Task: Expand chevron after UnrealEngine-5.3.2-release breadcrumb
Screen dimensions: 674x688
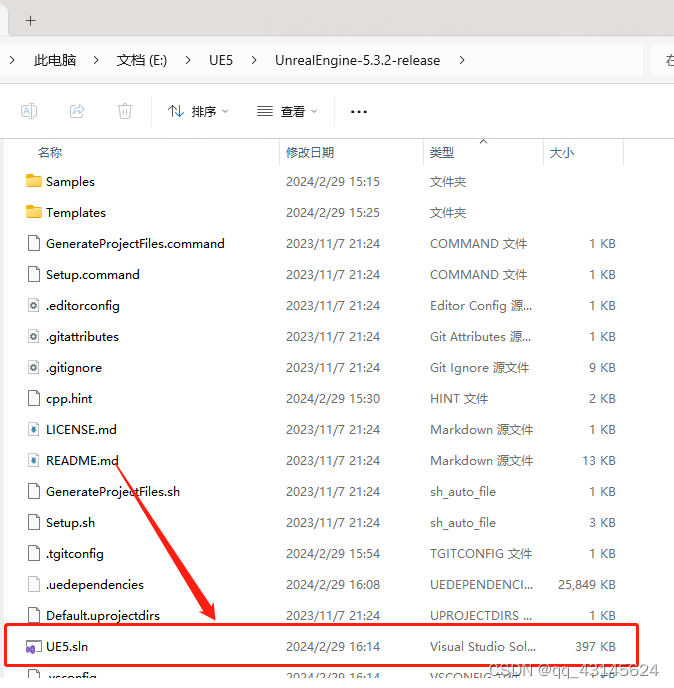Action: pos(462,60)
